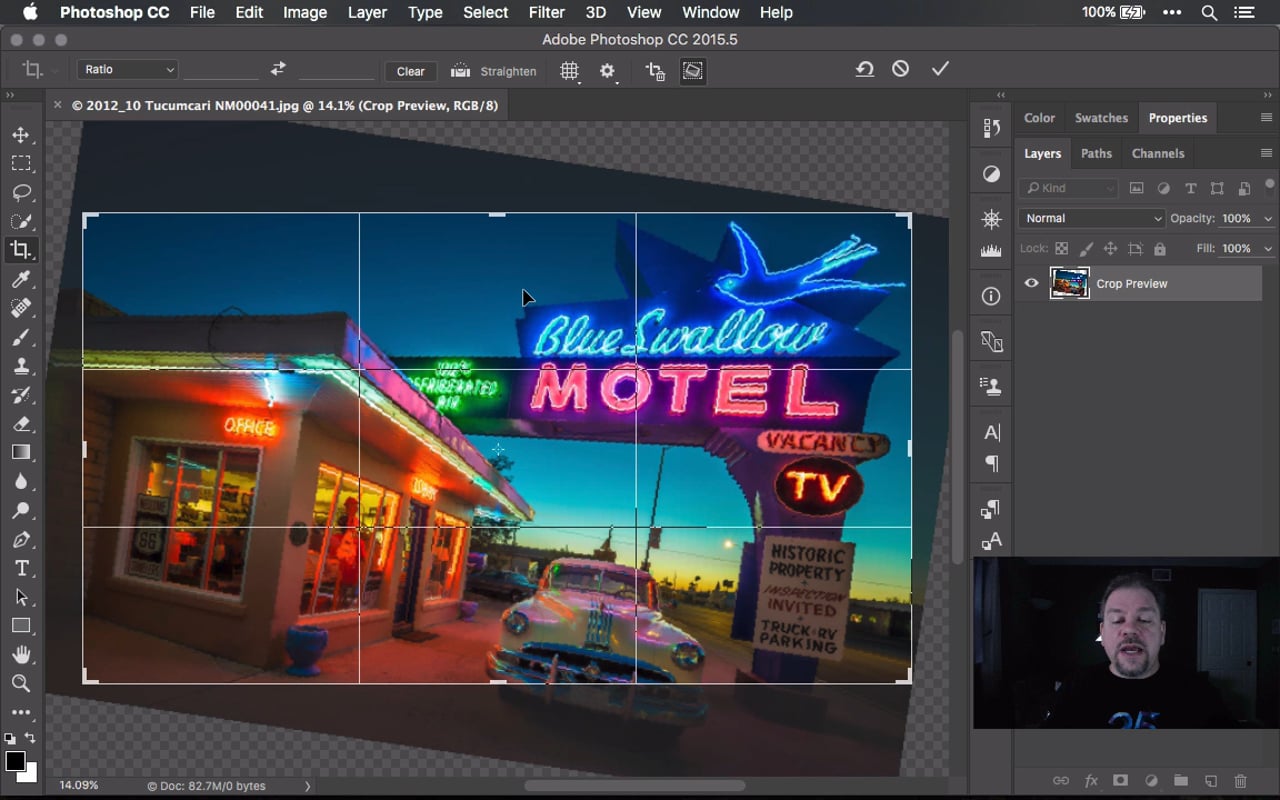Filter layers by pixel layers
Screen dimensions: 1280x800
pos(1137,188)
